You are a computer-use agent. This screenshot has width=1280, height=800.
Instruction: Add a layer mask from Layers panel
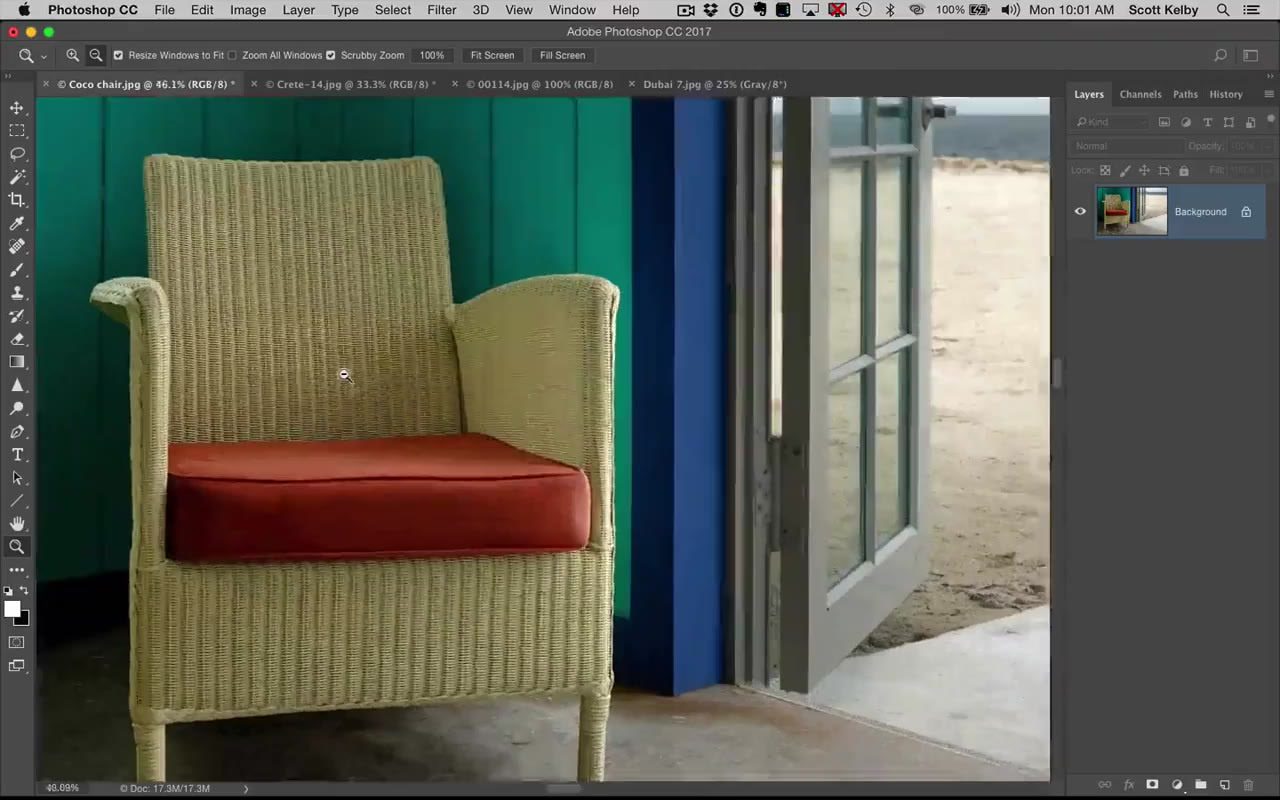click(1152, 785)
